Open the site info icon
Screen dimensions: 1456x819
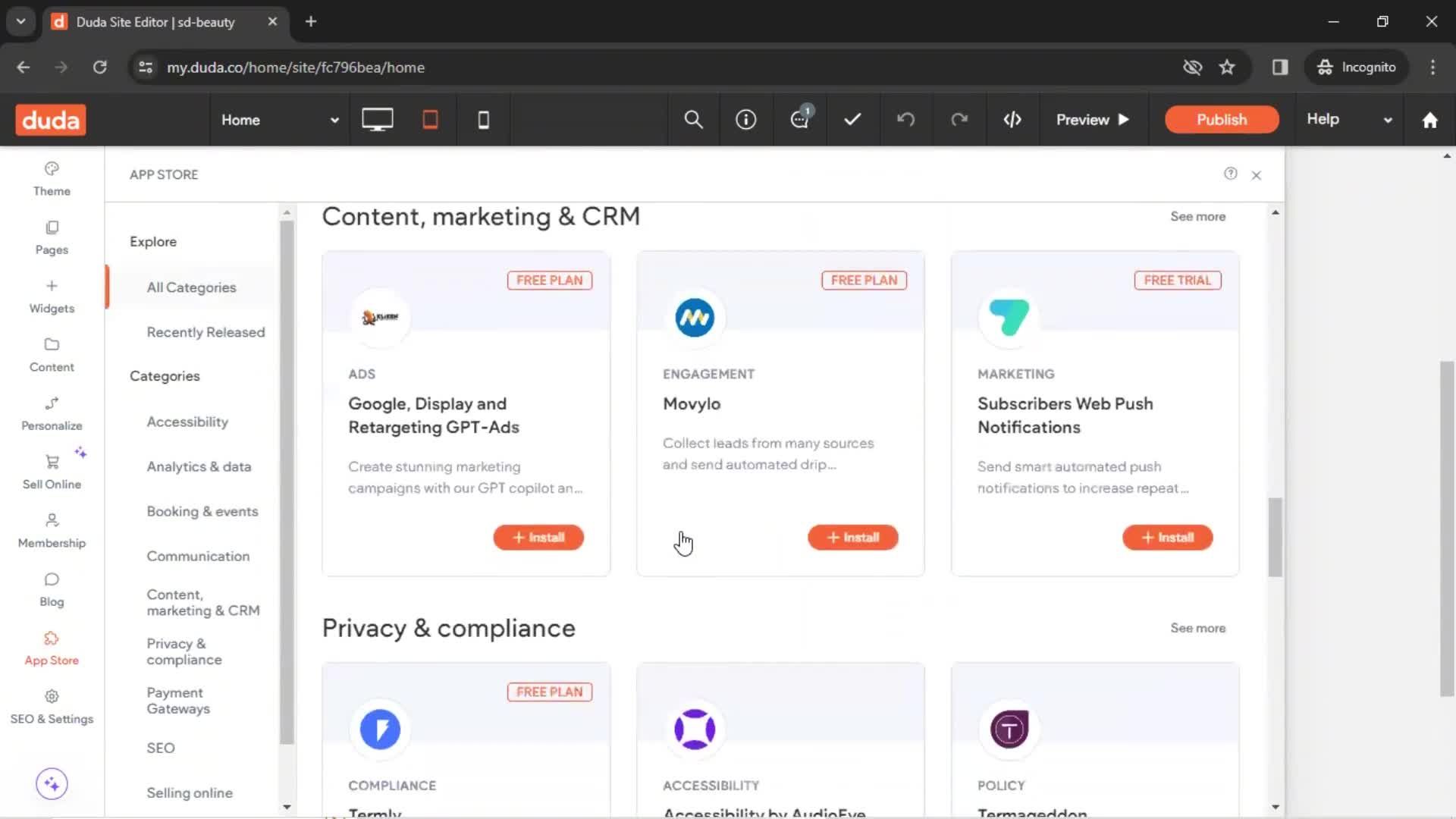point(746,120)
